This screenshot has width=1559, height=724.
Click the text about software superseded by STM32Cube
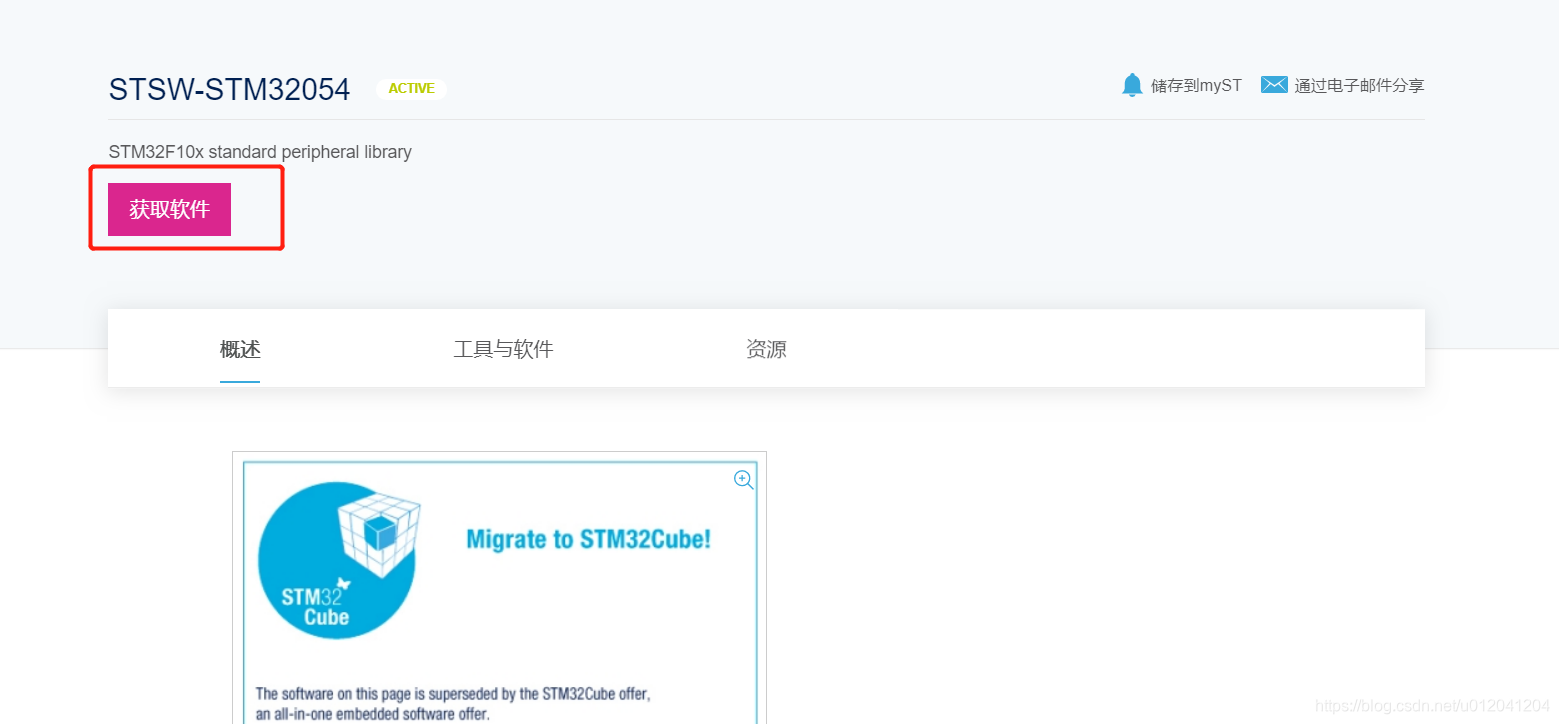453,704
